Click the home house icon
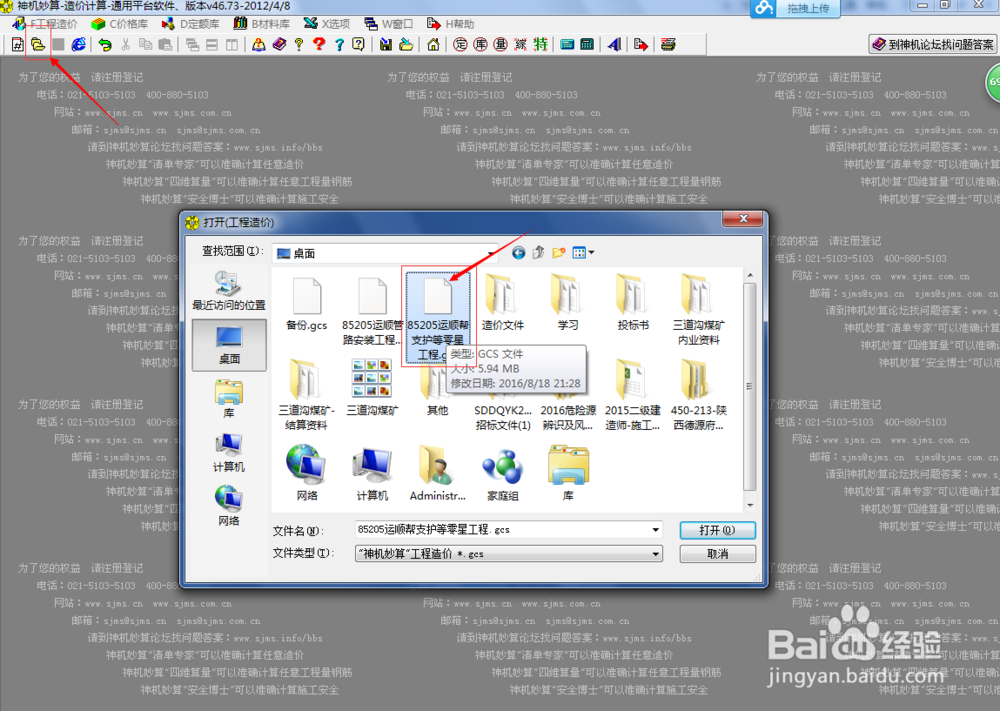 click(433, 44)
